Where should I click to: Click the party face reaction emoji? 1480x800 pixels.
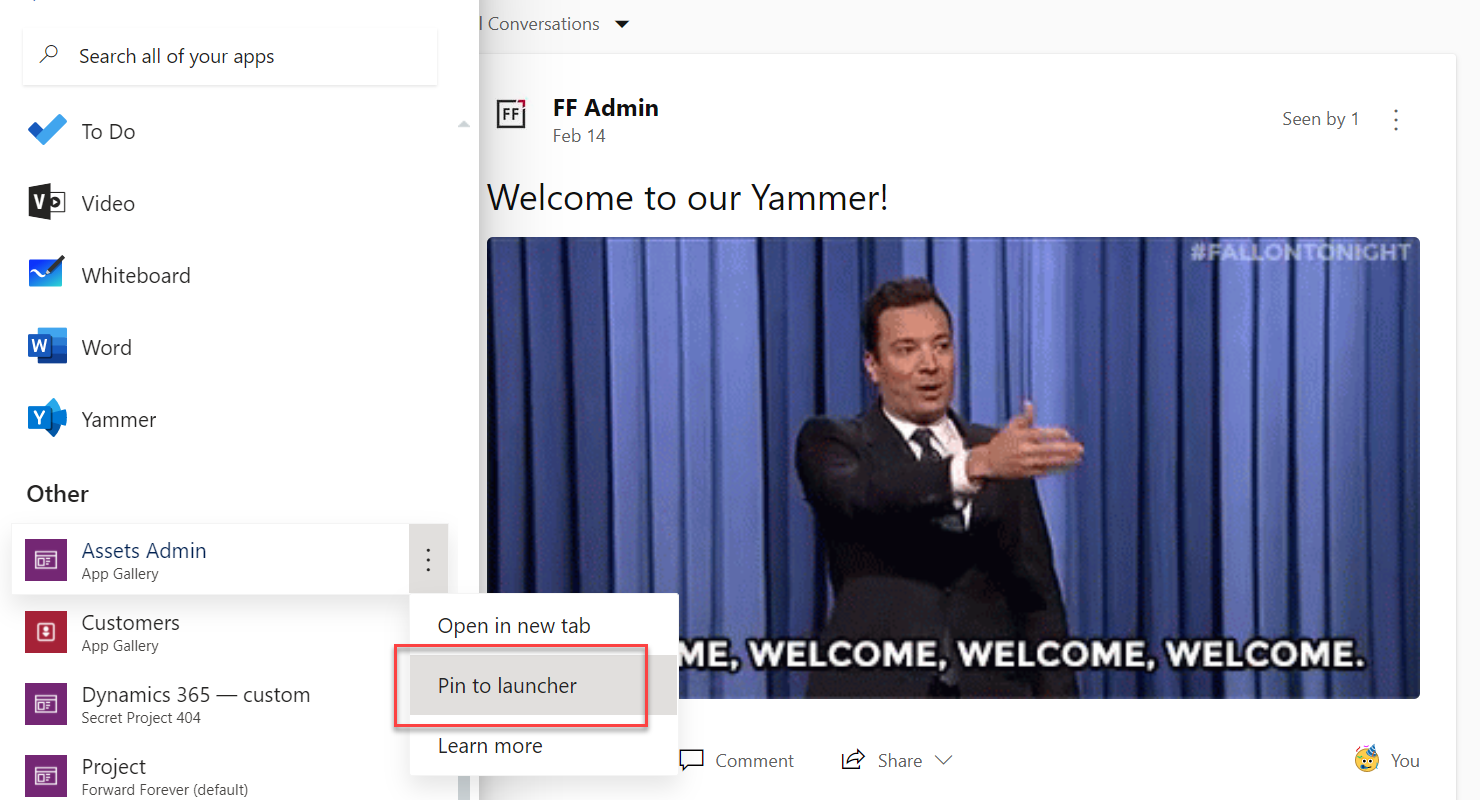(1367, 760)
